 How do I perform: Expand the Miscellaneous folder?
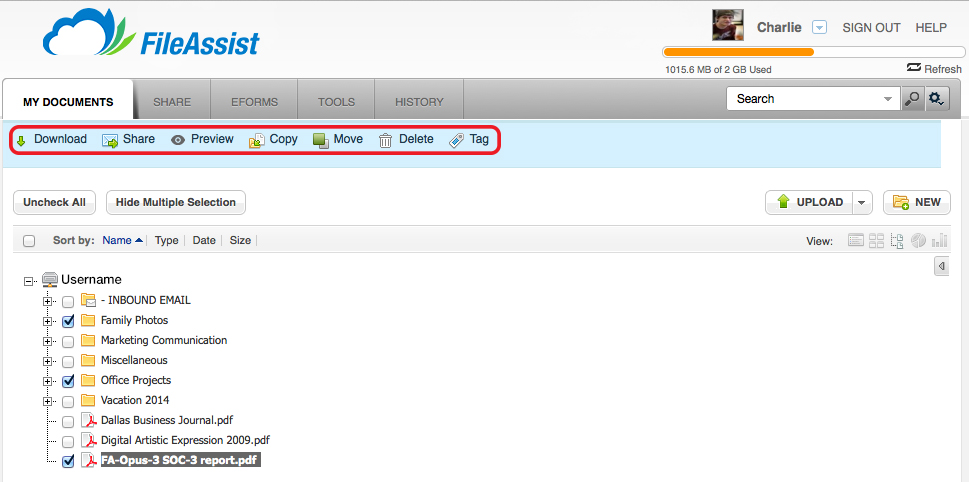tap(47, 361)
